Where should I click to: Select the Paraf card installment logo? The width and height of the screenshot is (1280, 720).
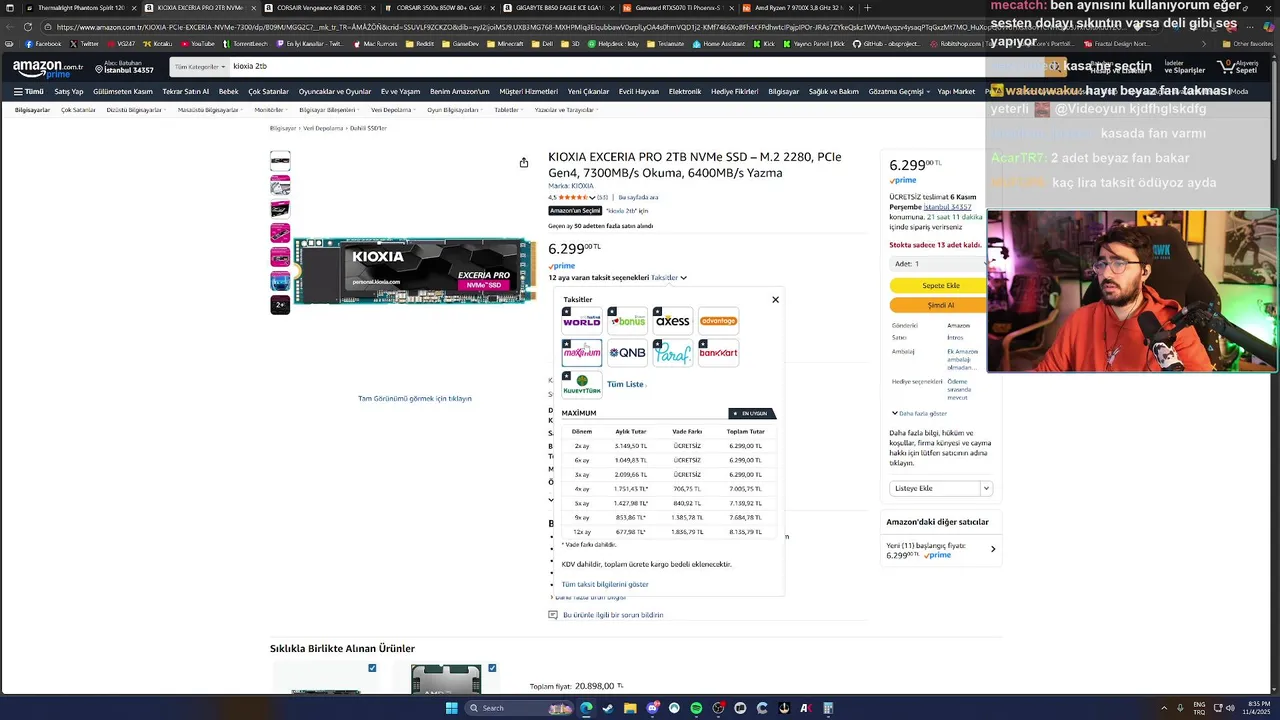(x=673, y=353)
